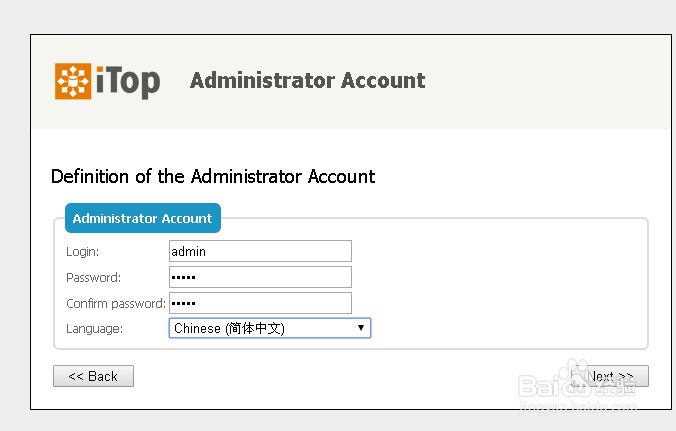This screenshot has width=676, height=431.
Task: Click the Confirm password label
Action: point(115,303)
